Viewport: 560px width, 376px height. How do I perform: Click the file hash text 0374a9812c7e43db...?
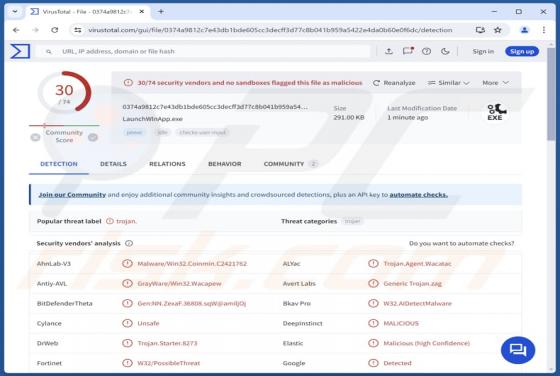point(215,107)
